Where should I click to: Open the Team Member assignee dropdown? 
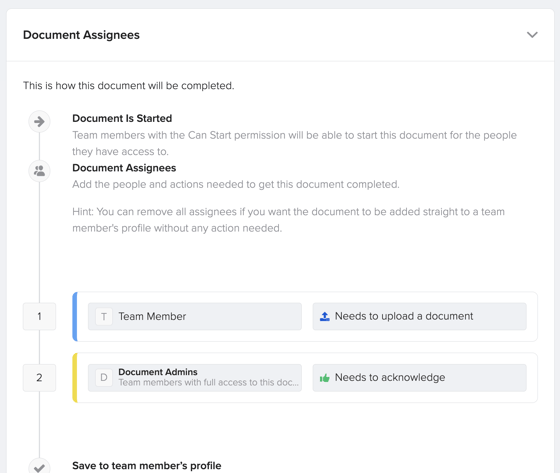(x=195, y=317)
